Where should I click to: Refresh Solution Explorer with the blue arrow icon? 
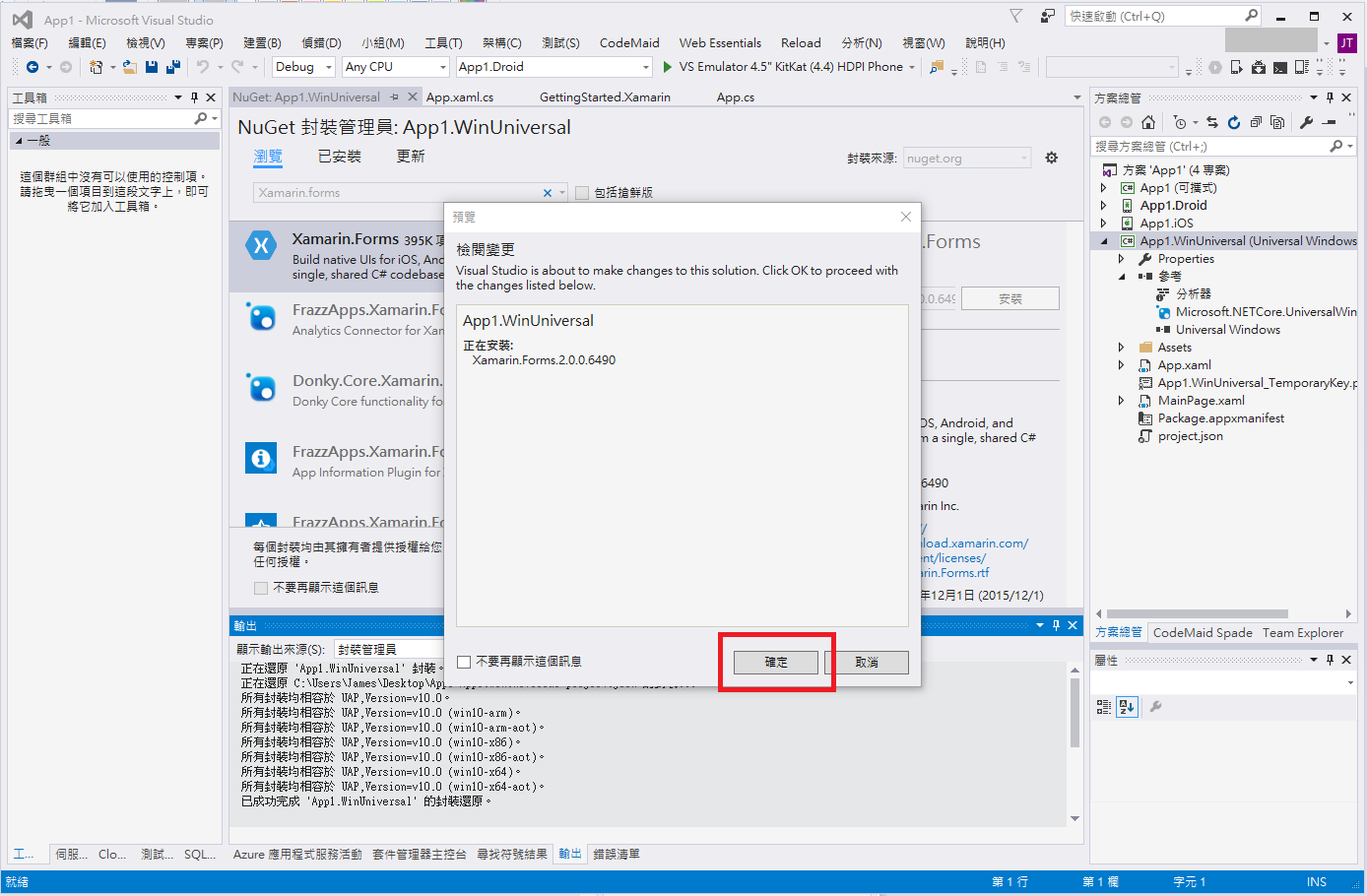[1234, 122]
